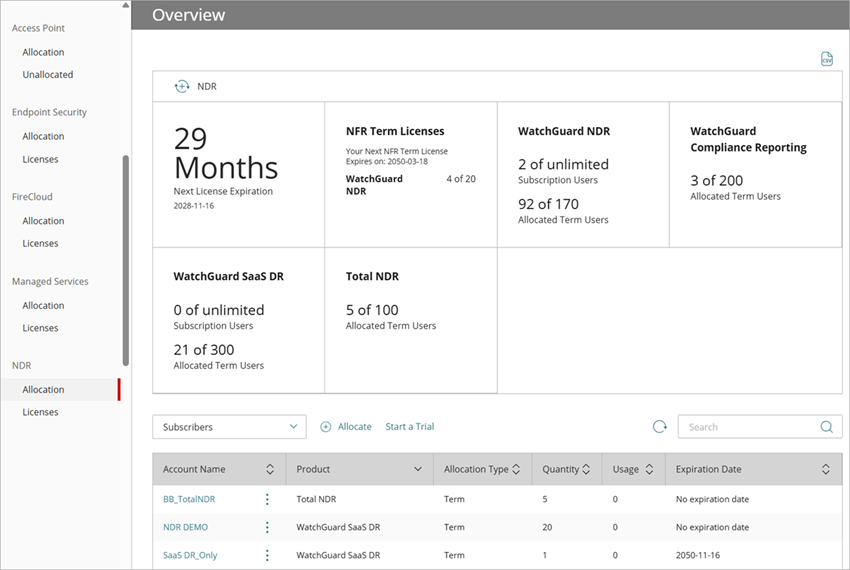Viewport: 850px width, 570px height.
Task: Click the '29 Months' expiration value
Action: point(226,153)
